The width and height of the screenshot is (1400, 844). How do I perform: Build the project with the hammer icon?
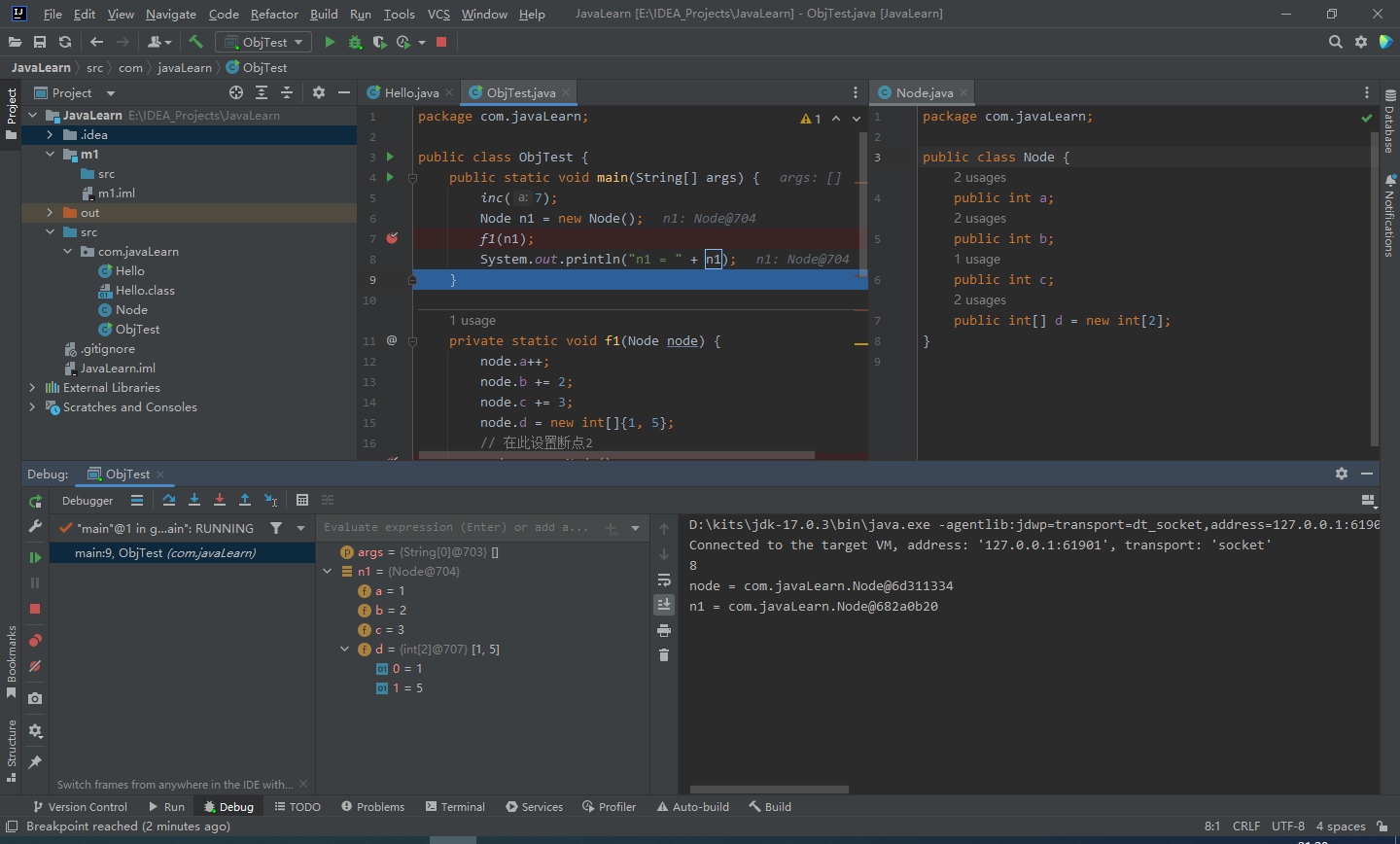pyautogui.click(x=195, y=42)
